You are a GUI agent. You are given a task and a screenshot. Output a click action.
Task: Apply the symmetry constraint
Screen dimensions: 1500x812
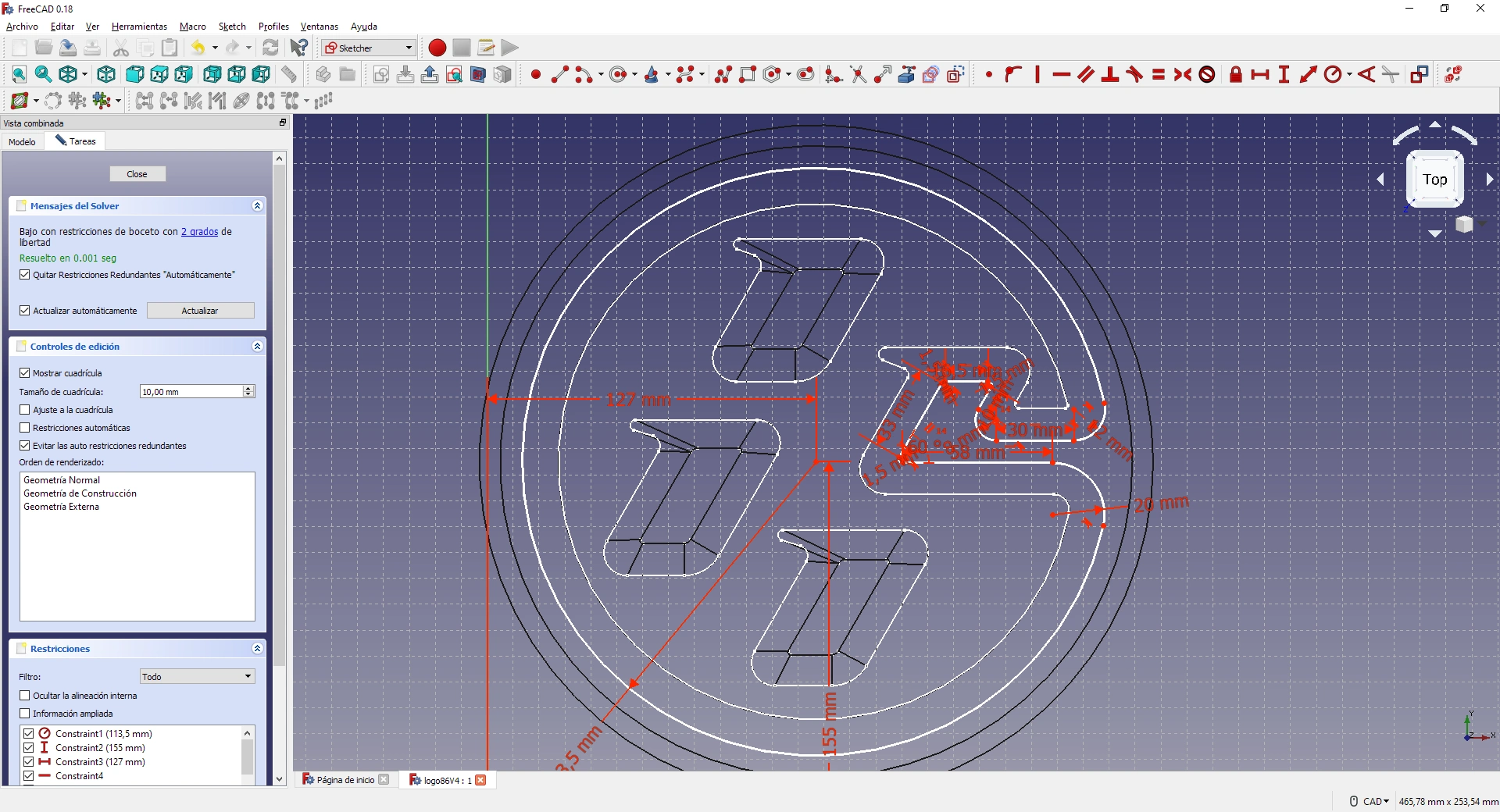click(1183, 75)
